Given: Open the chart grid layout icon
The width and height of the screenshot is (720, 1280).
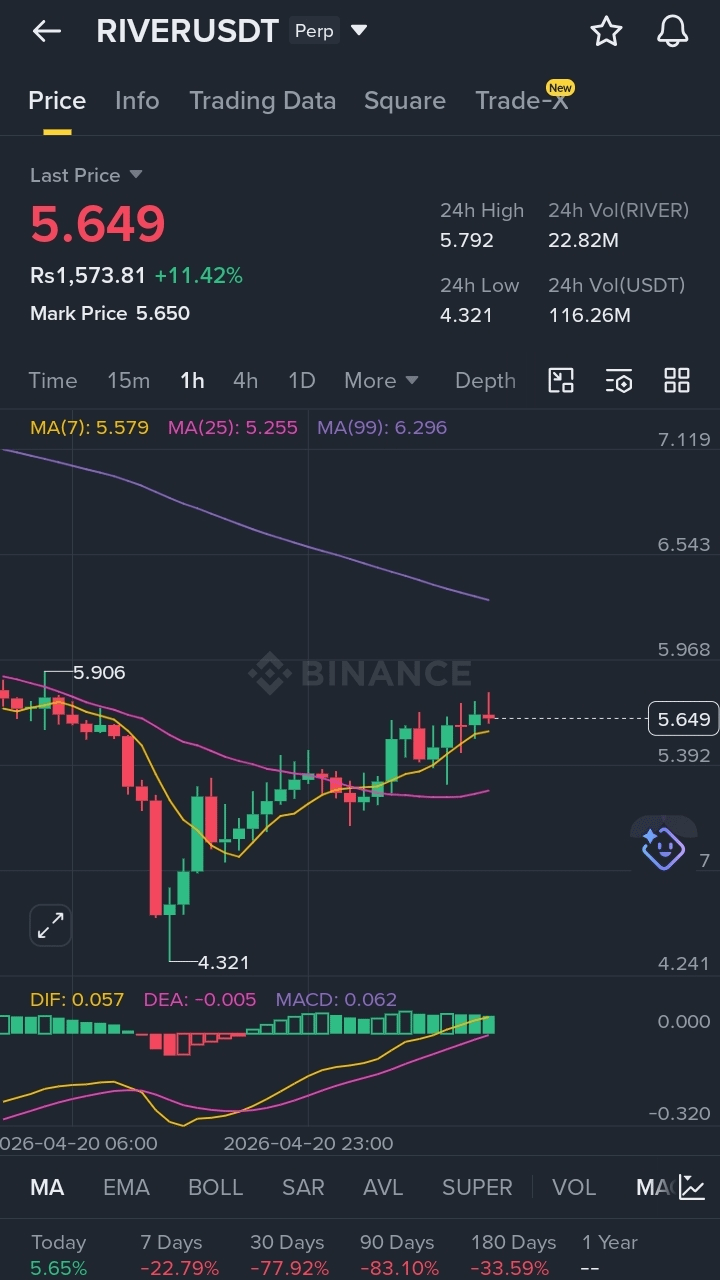Looking at the screenshot, I should [677, 380].
